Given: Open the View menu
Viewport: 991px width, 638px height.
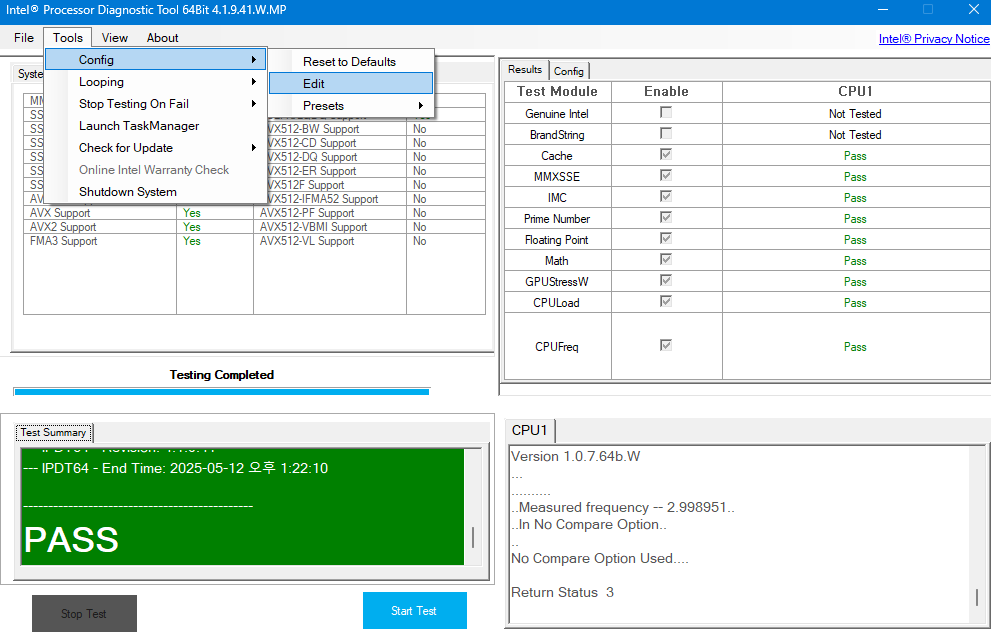Looking at the screenshot, I should (x=114, y=38).
